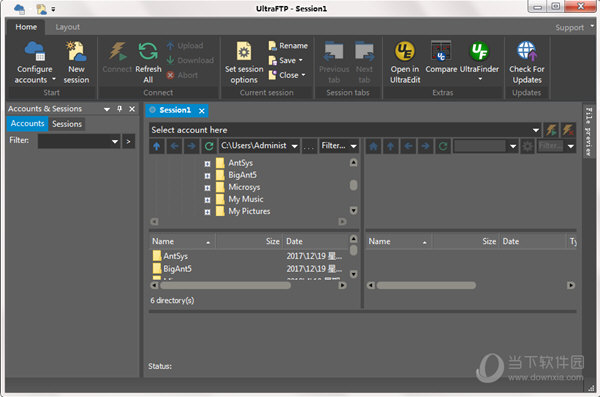Screen dimensions: 600x397
Task: Apply the filter with the > button
Action: click(x=128, y=142)
